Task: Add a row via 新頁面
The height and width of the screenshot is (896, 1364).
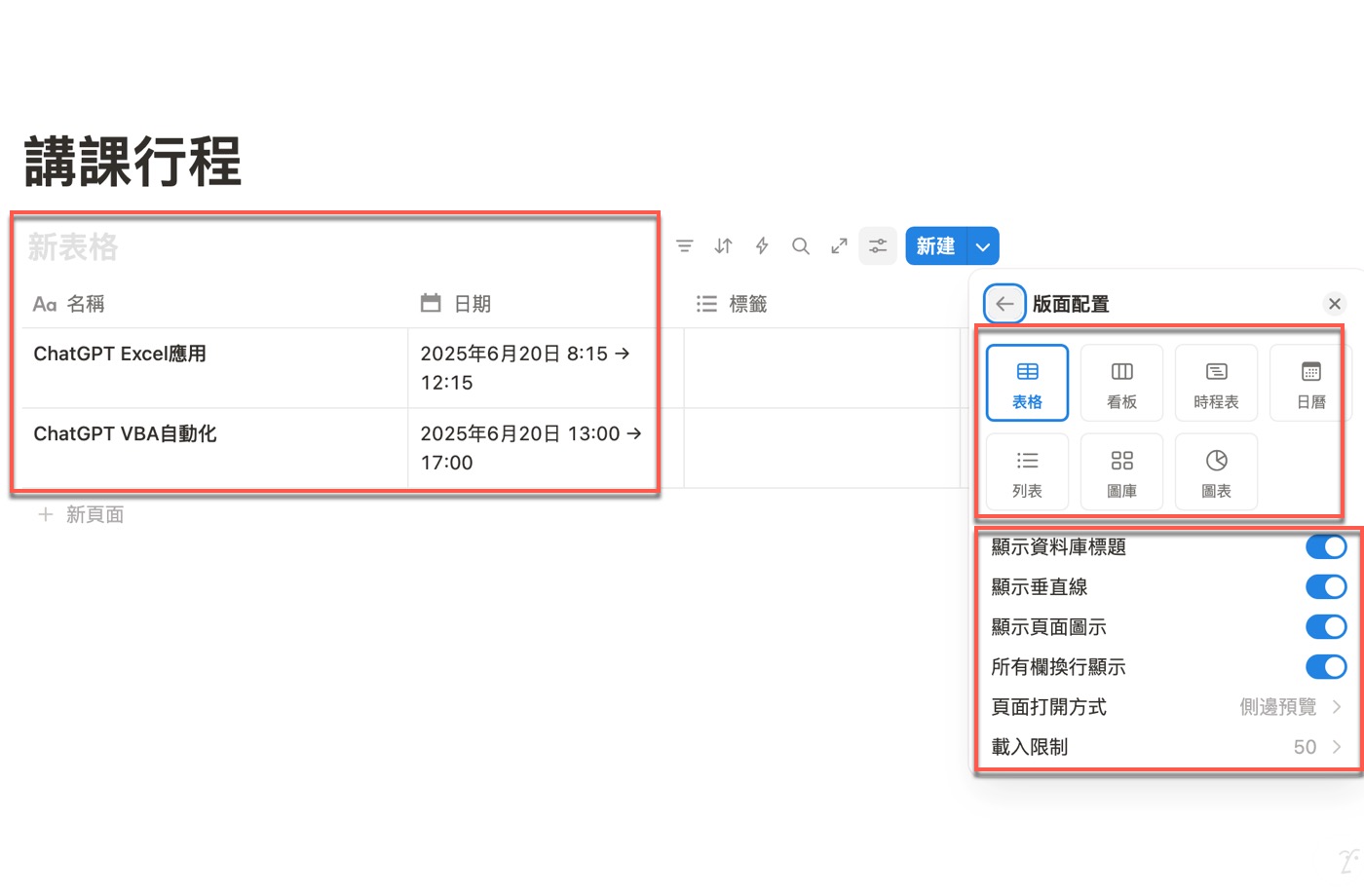Action: 83,514
